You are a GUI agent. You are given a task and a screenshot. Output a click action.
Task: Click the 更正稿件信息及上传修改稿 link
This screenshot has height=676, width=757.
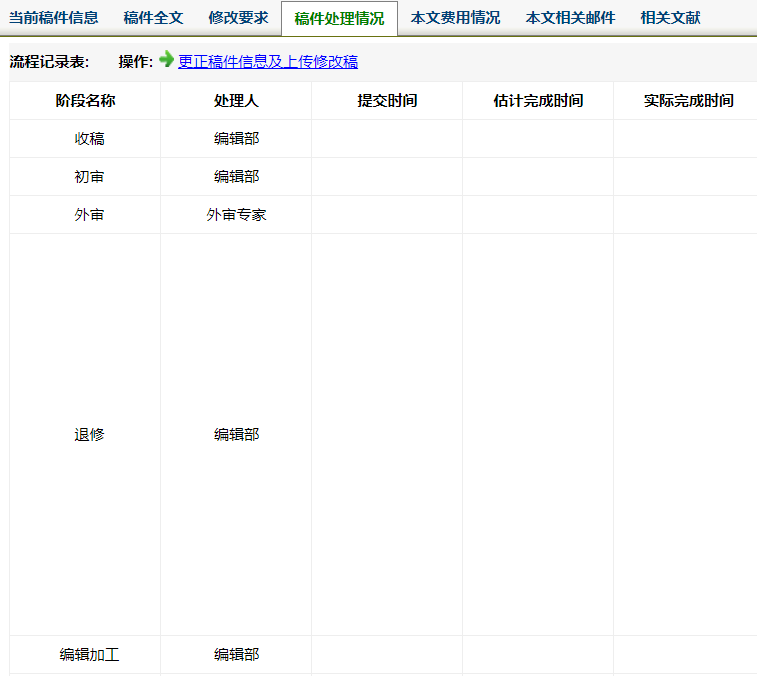click(x=268, y=61)
